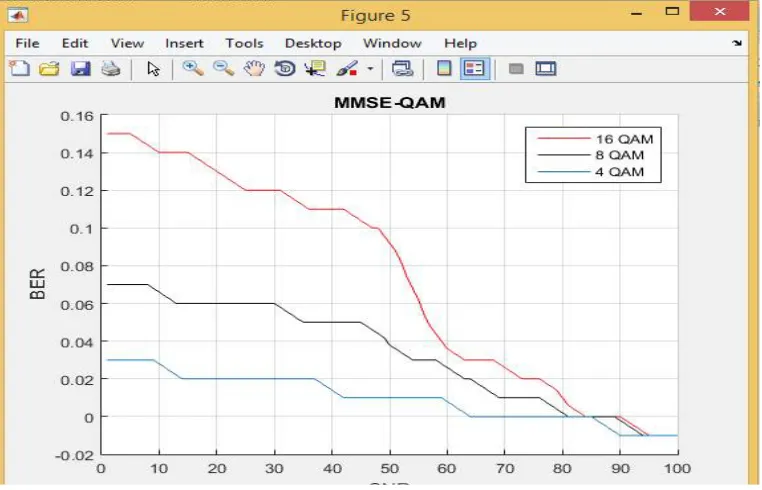This screenshot has width=762, height=490.
Task: Select the Data Cursor tool
Action: 315,69
